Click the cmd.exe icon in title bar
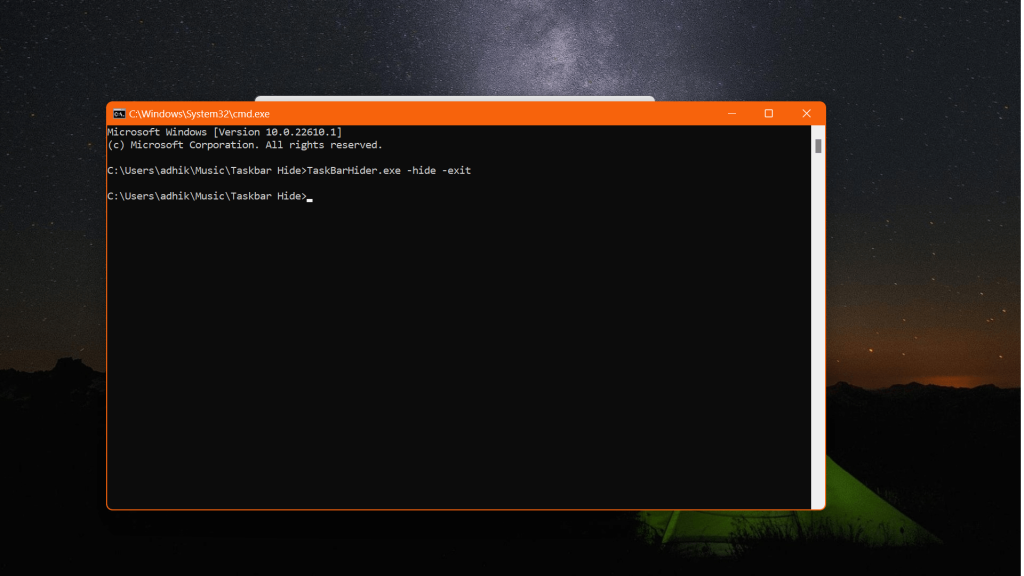Viewport: 1024px width, 576px height. click(119, 114)
